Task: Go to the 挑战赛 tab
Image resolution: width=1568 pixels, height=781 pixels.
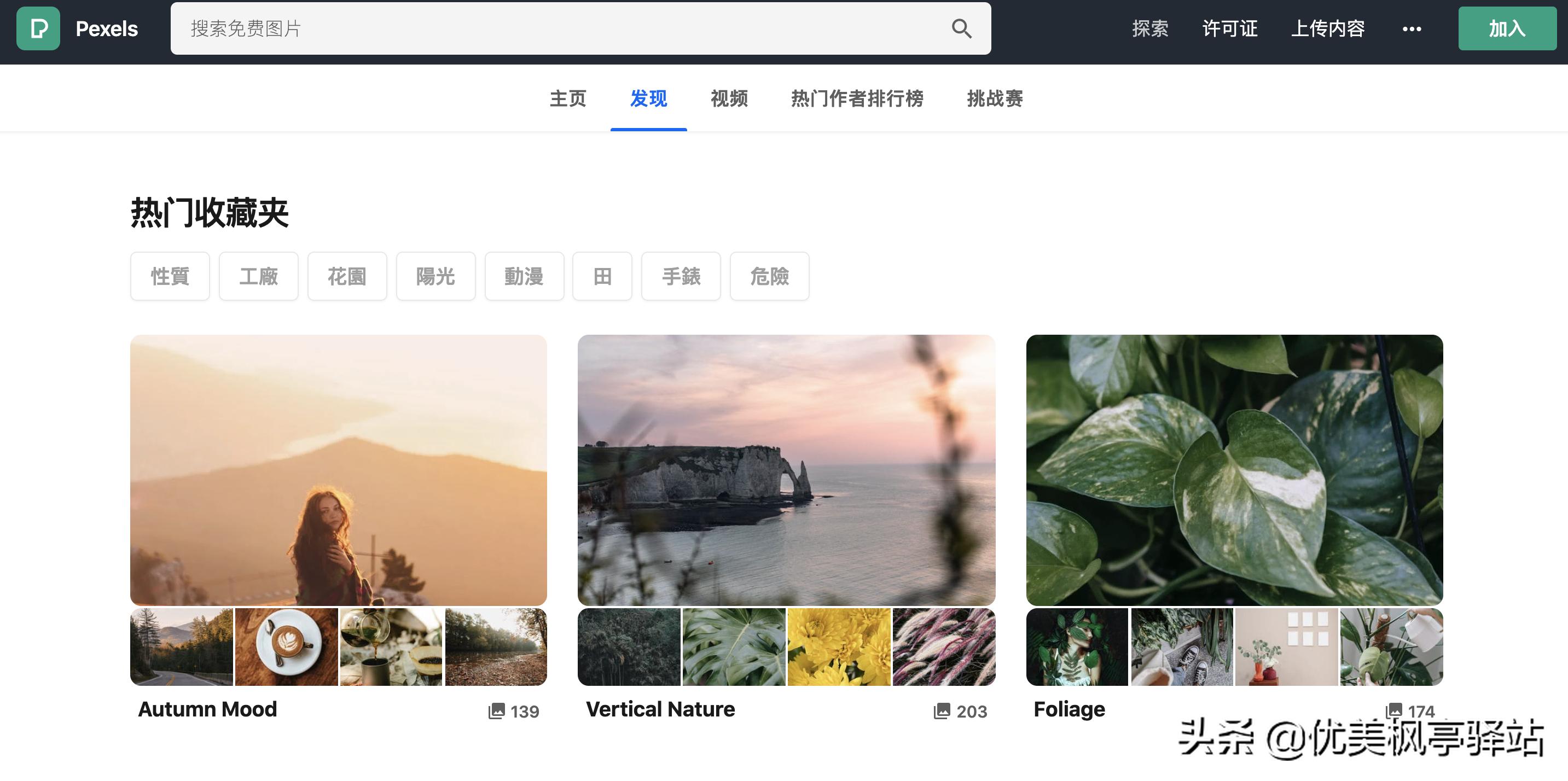Action: point(995,98)
